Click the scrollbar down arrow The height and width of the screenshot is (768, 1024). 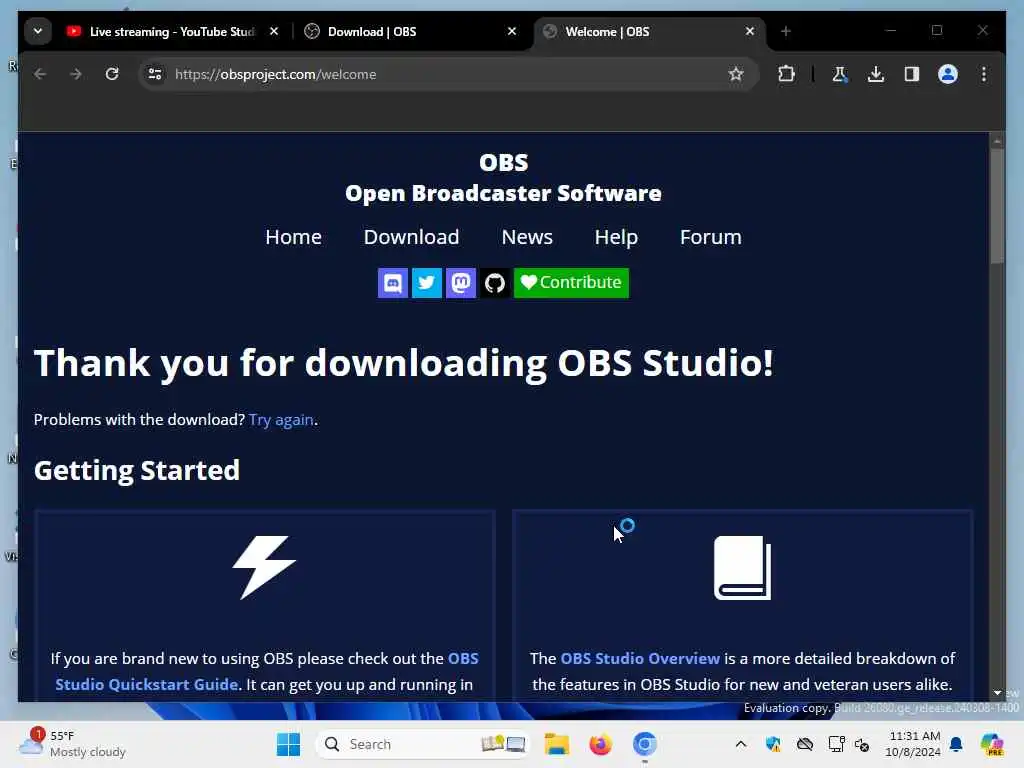tap(997, 693)
